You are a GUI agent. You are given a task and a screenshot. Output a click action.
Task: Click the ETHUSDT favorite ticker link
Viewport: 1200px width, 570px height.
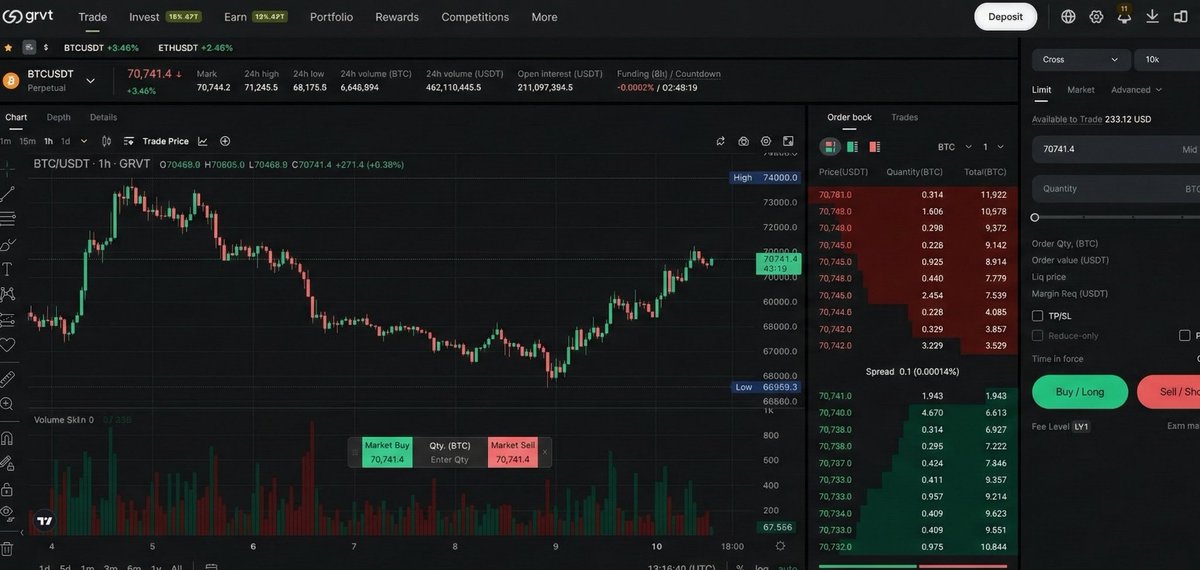click(x=195, y=47)
